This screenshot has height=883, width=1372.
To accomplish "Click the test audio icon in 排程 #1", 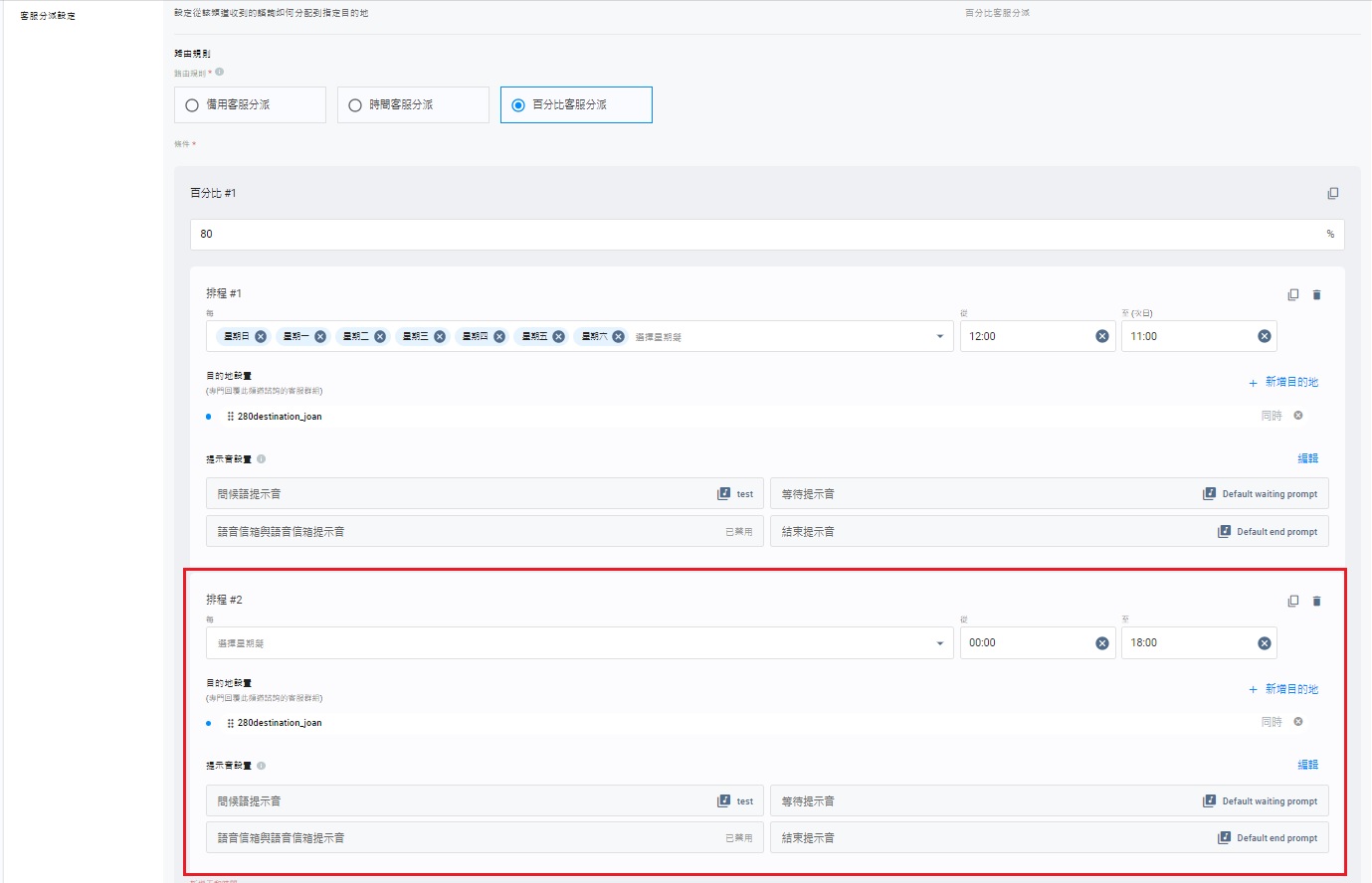I will coord(724,494).
